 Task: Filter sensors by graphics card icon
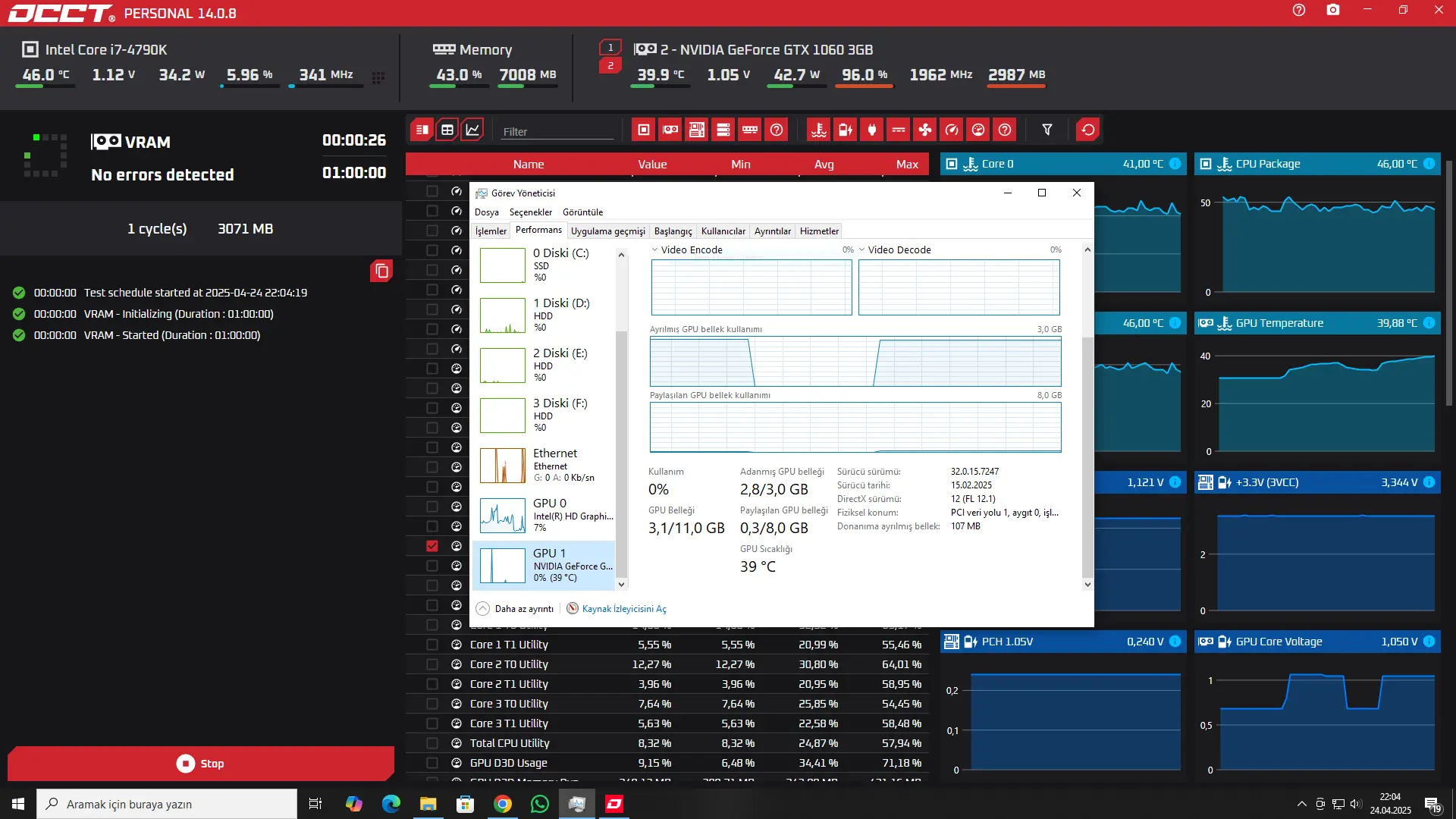pos(670,130)
